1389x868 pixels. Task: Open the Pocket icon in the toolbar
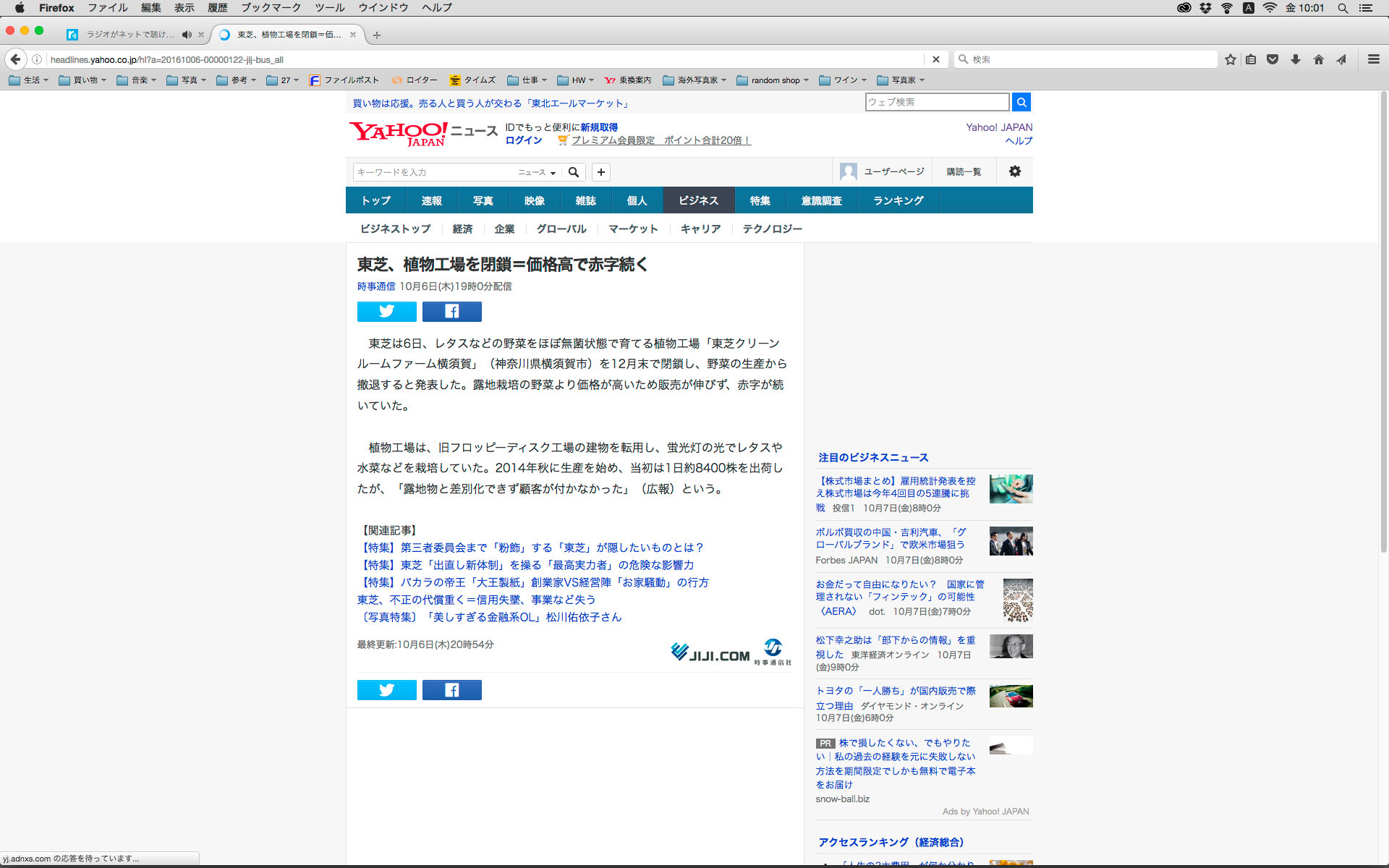click(1273, 59)
